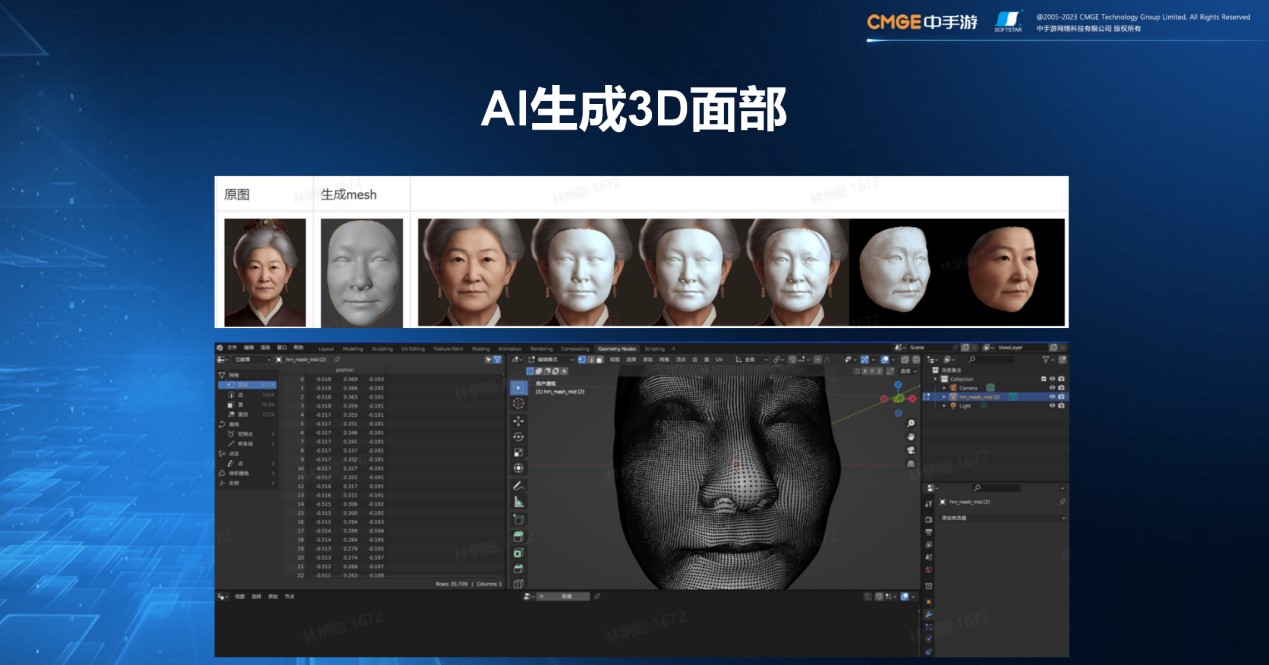
Task: Select the Bevel tool
Action: pyautogui.click(x=518, y=568)
